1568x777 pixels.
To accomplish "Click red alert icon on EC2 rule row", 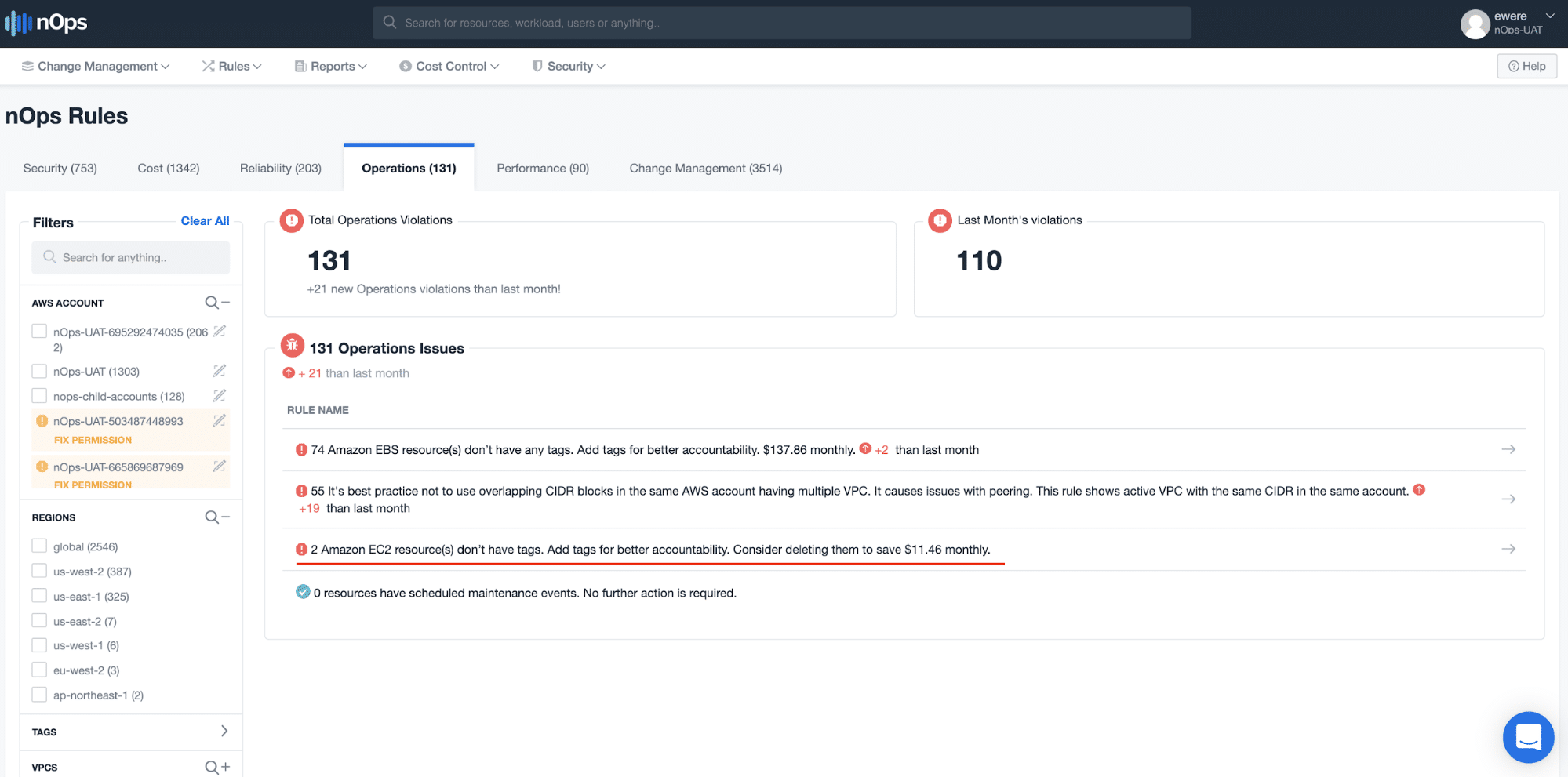I will pos(301,549).
